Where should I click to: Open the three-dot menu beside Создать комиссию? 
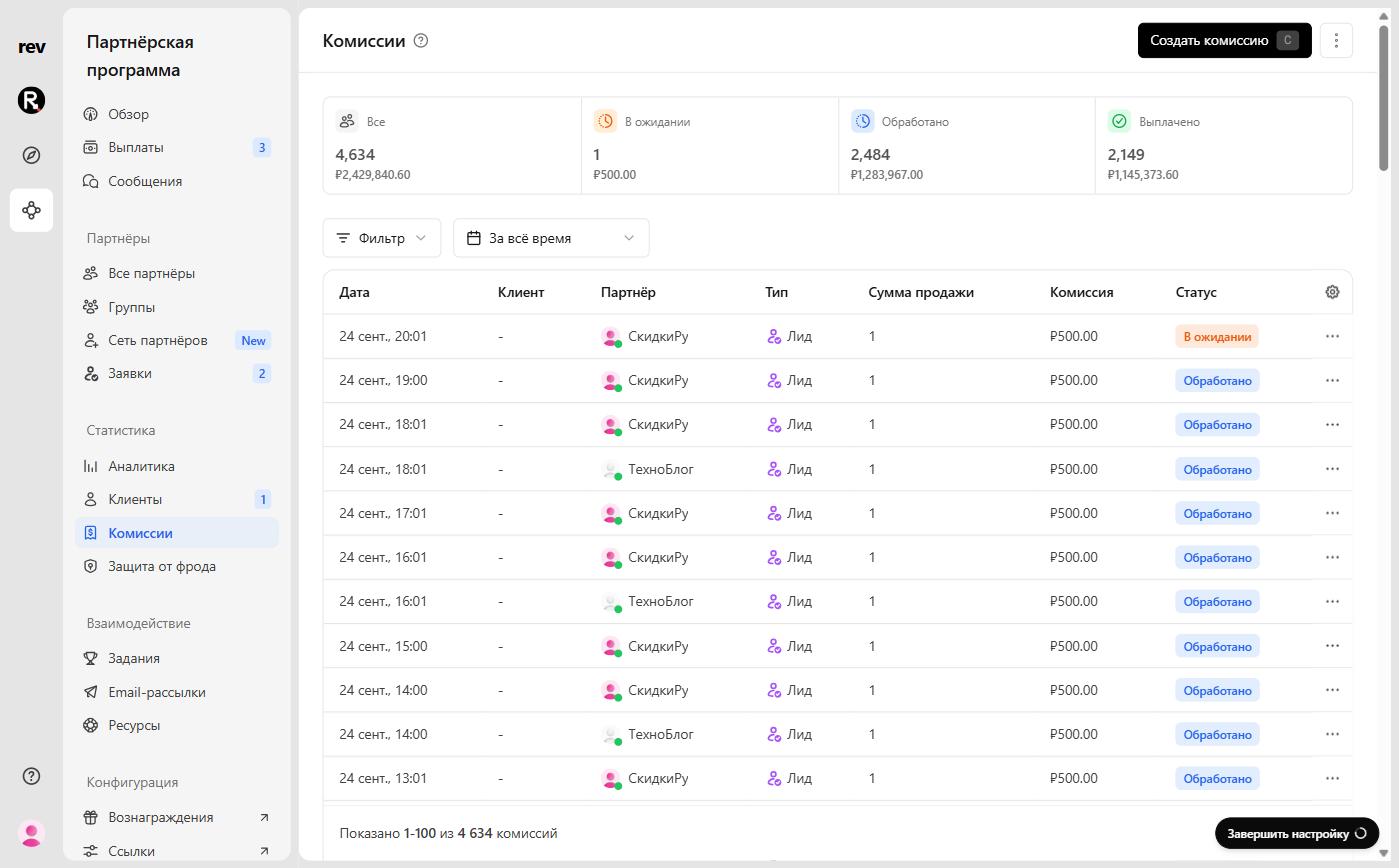[1336, 41]
